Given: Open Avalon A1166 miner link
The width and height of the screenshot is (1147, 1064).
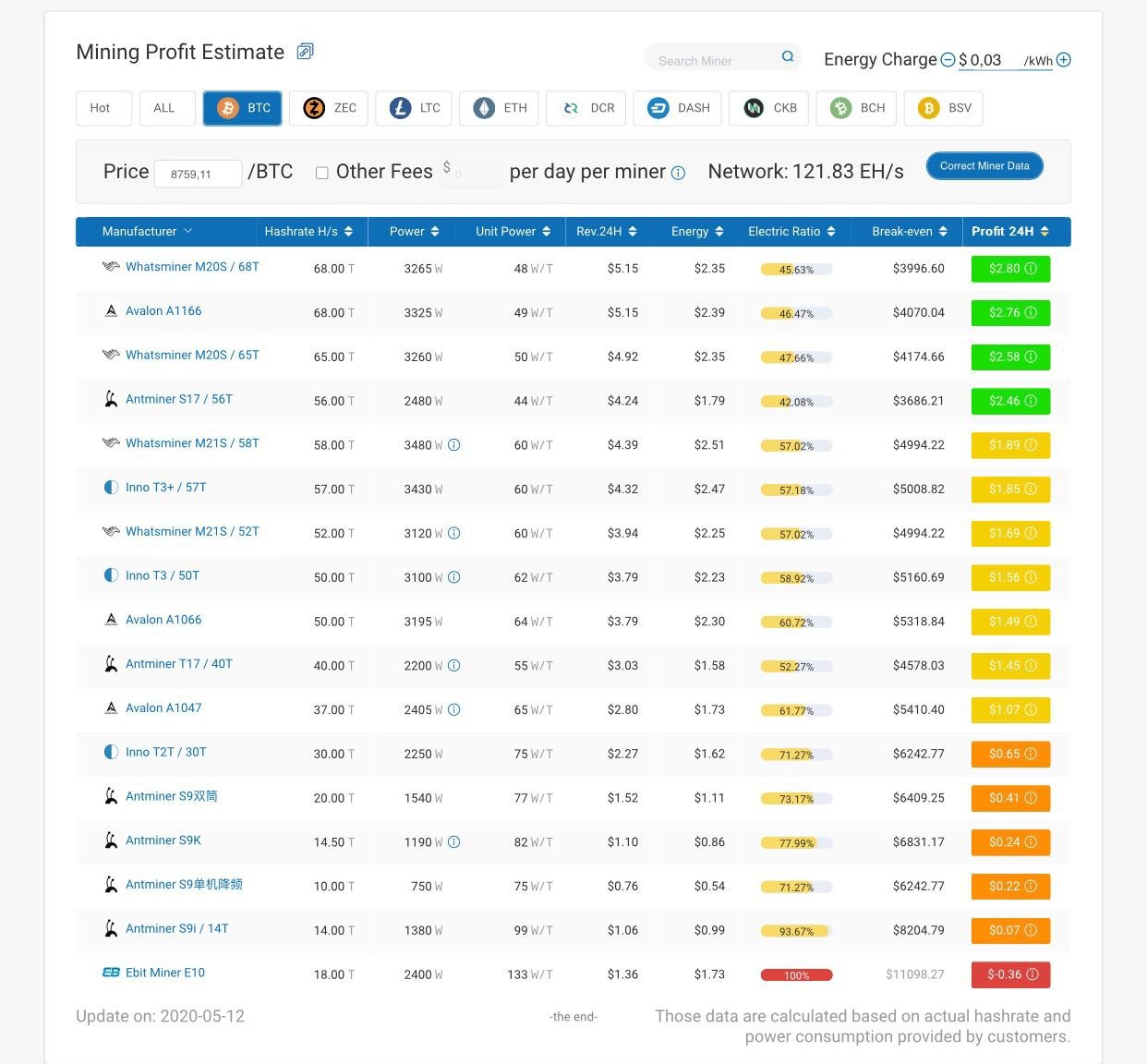Looking at the screenshot, I should pyautogui.click(x=163, y=311).
